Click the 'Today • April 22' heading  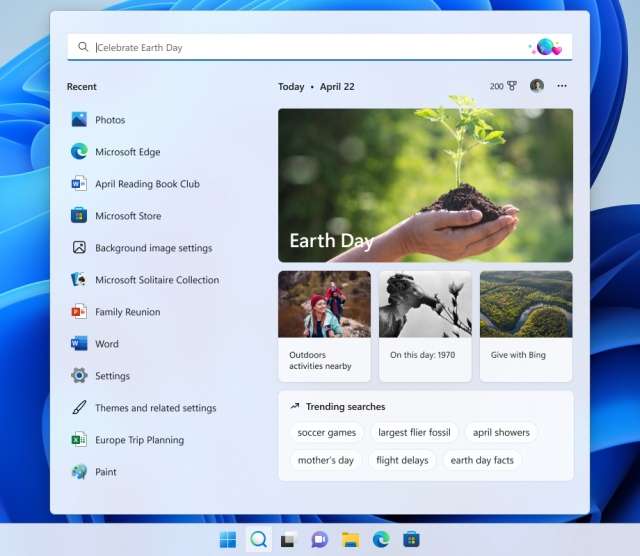316,87
